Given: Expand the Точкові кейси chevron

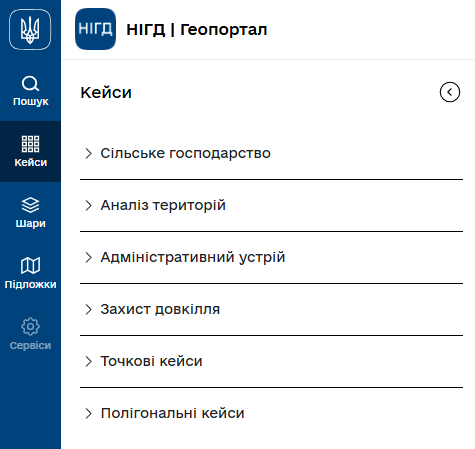Looking at the screenshot, I should click(x=88, y=361).
